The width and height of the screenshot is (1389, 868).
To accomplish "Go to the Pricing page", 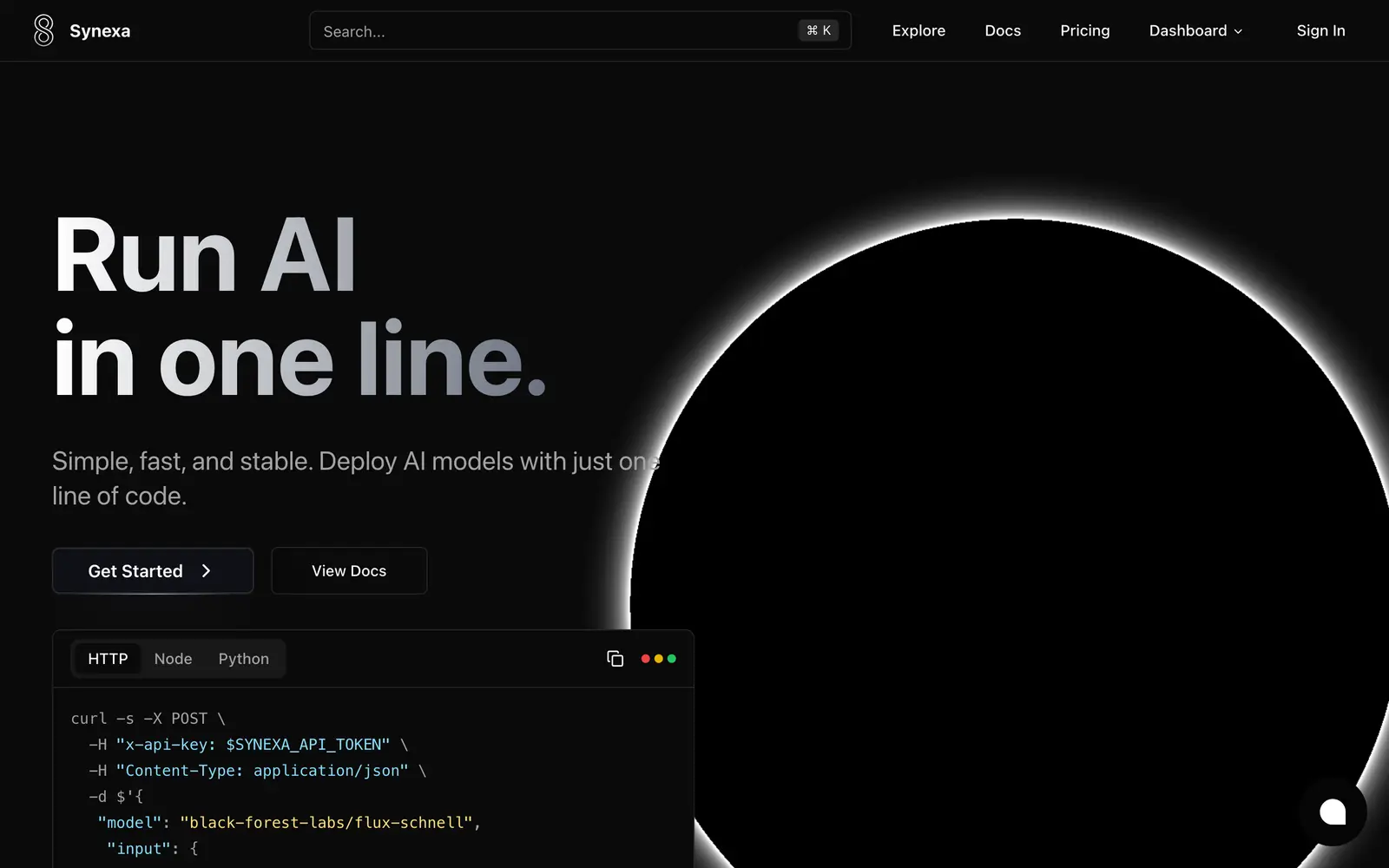I will (x=1085, y=30).
